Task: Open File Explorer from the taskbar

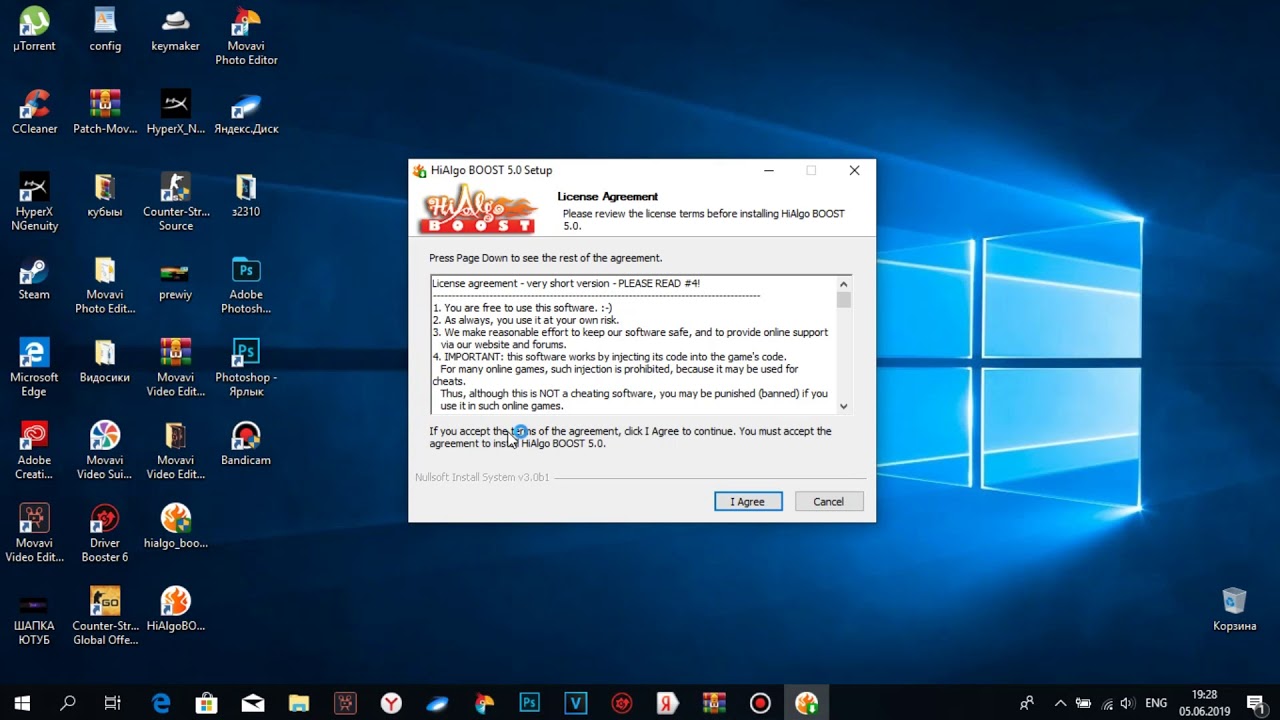Action: tap(299, 703)
